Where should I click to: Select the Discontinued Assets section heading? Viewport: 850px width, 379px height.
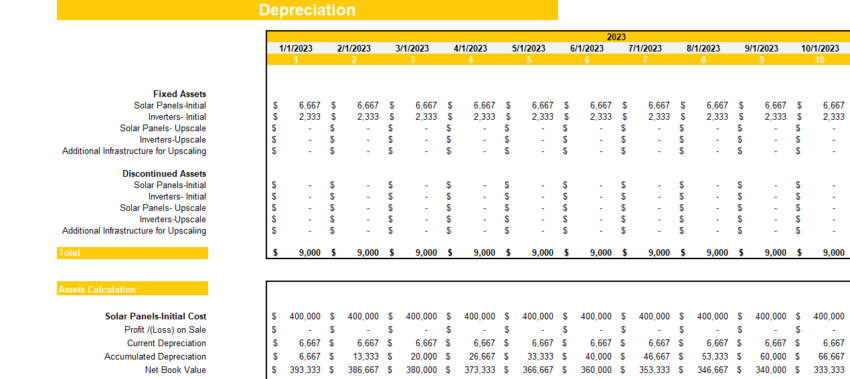coord(164,174)
